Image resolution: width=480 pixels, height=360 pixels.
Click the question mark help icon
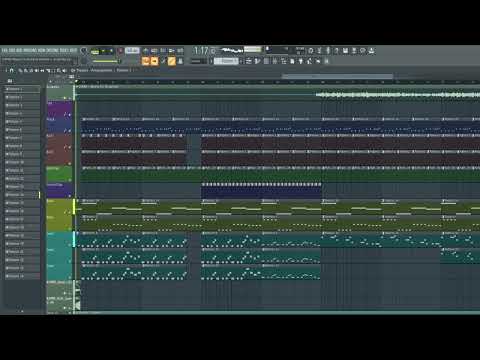336,51
